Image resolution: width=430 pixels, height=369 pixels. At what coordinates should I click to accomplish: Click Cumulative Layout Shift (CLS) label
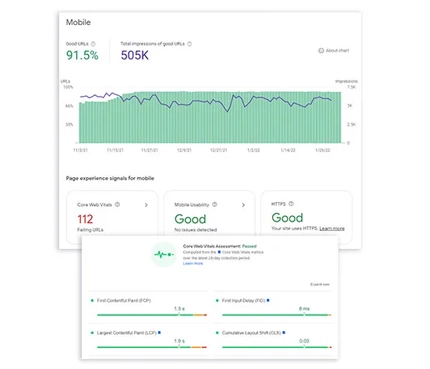click(252, 333)
